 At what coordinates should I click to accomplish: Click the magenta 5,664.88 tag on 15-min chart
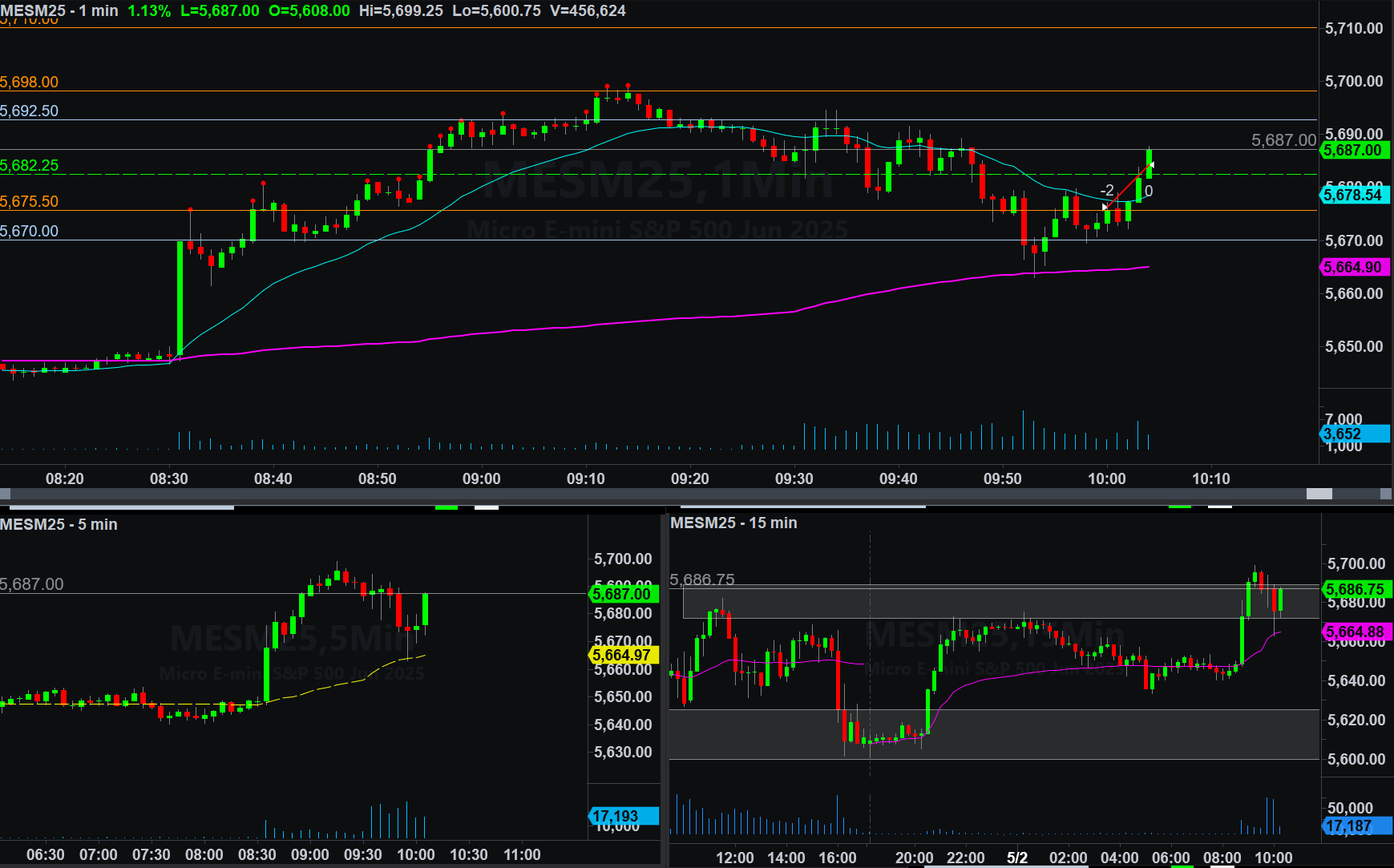[x=1356, y=632]
